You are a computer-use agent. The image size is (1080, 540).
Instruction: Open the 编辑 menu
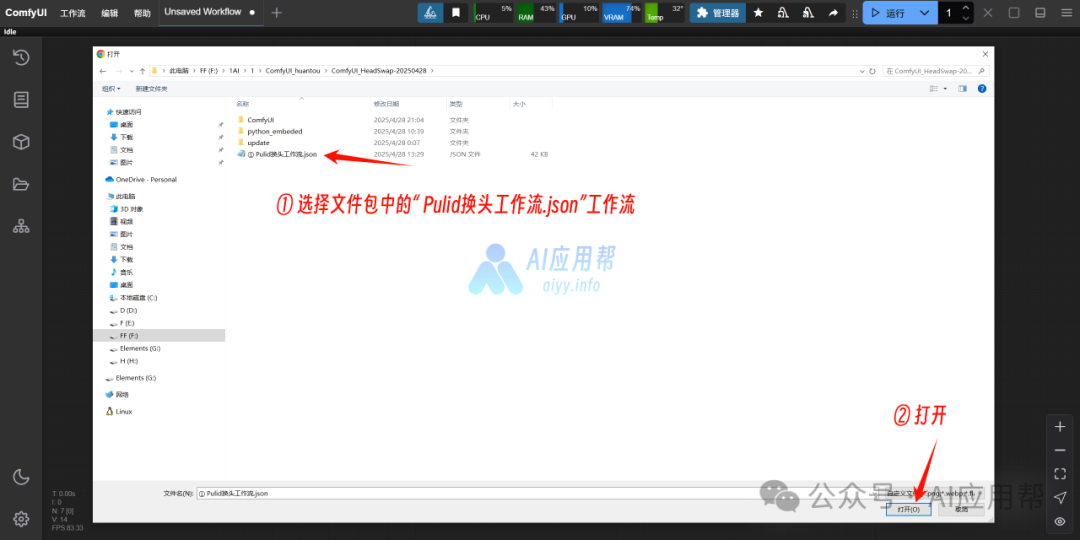click(x=110, y=13)
